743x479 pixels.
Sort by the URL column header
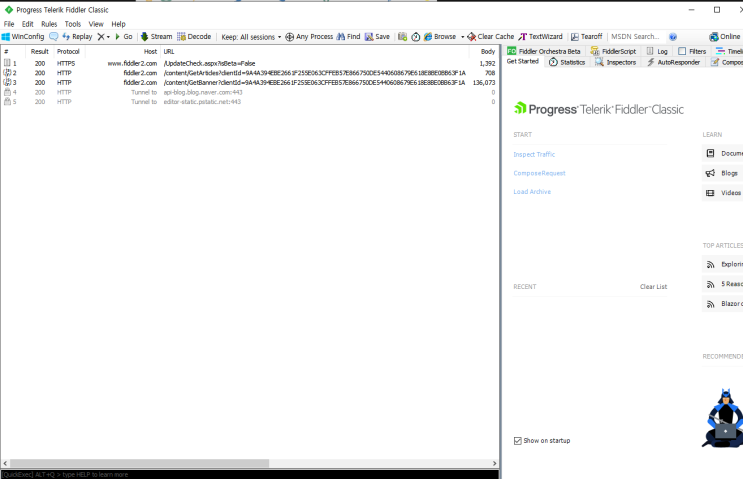314,51
